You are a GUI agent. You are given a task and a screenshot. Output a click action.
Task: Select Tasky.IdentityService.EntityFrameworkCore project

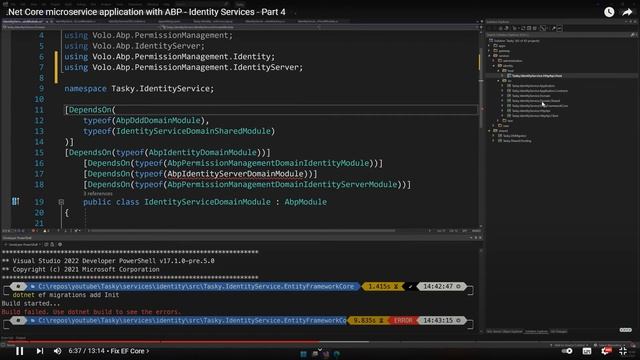coord(540,106)
